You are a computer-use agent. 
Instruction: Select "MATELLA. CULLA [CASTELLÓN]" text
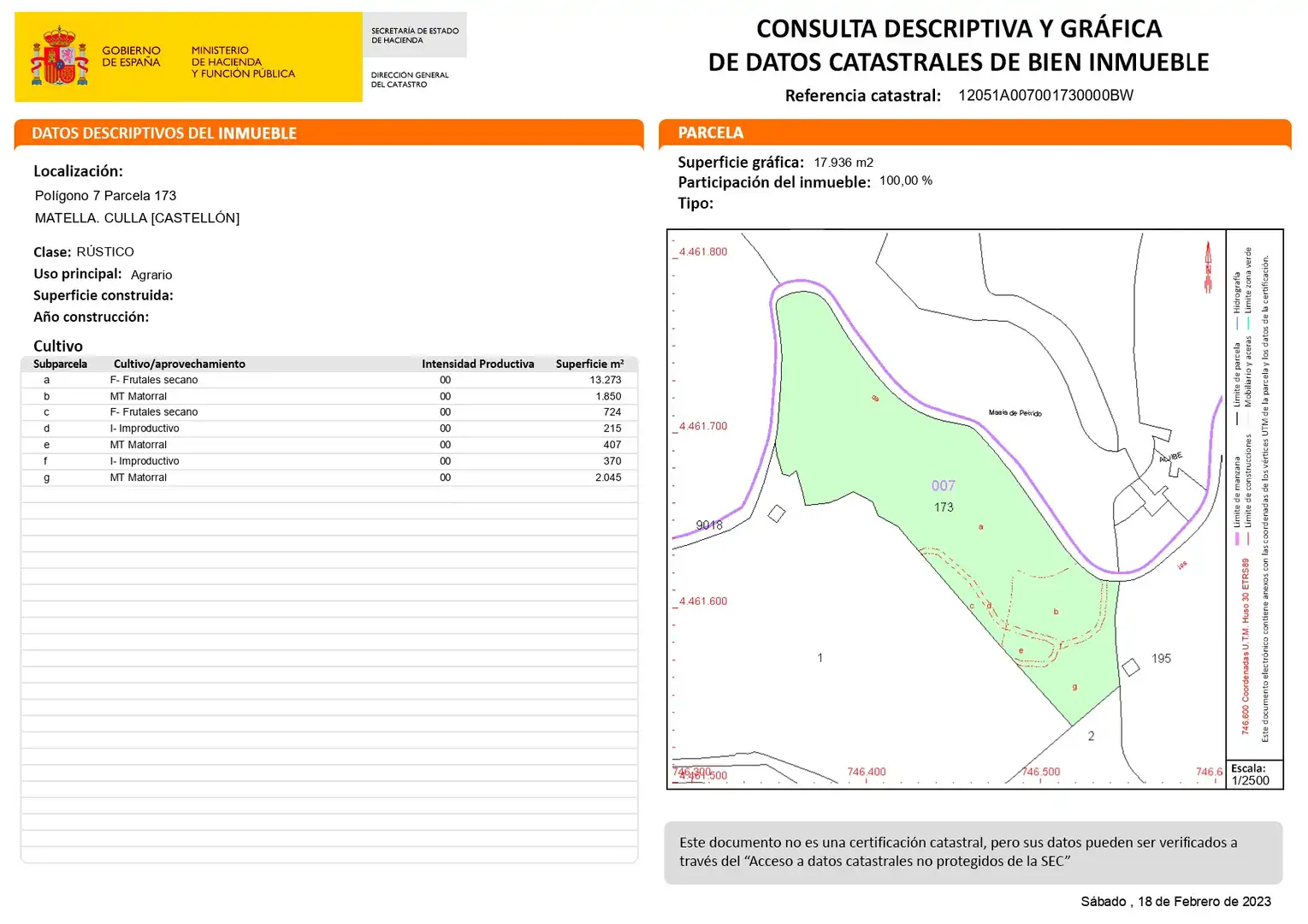coord(137,218)
